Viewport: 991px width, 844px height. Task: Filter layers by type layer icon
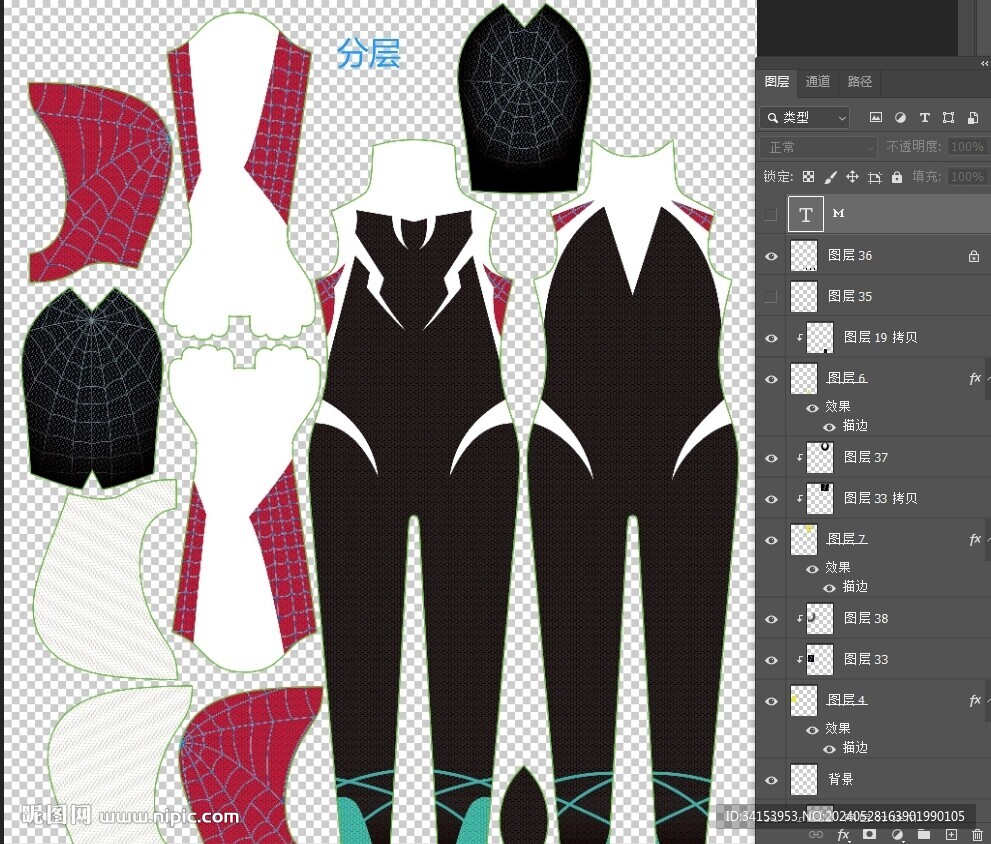[x=925, y=118]
